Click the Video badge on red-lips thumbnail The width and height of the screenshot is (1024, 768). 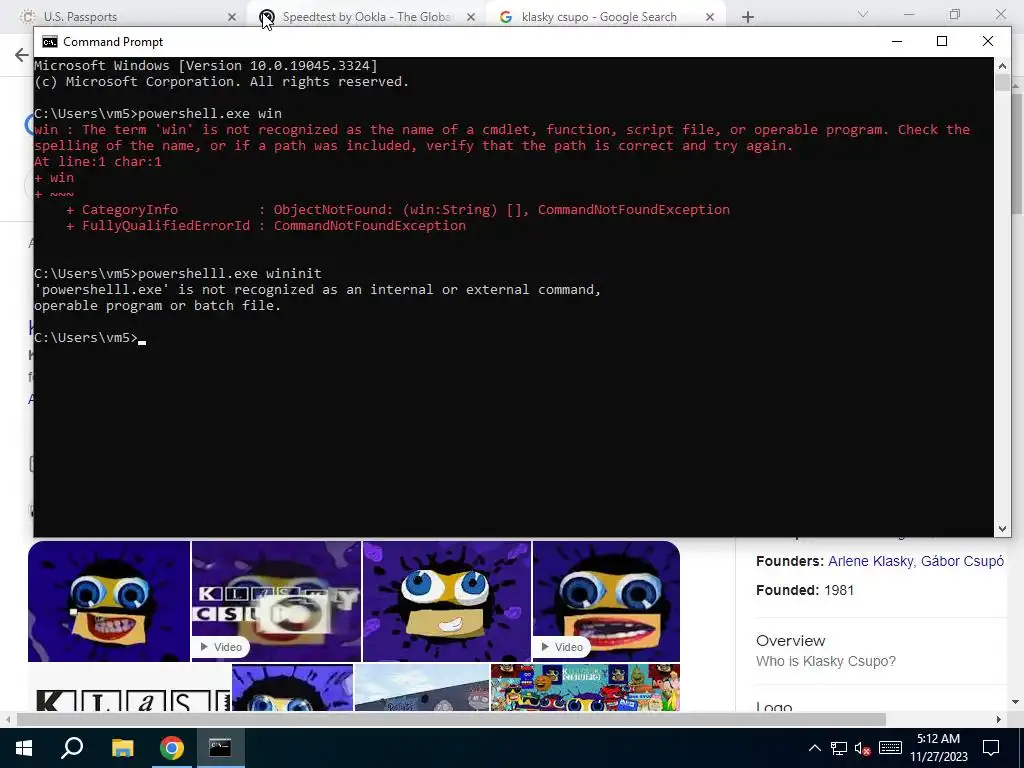pos(562,647)
